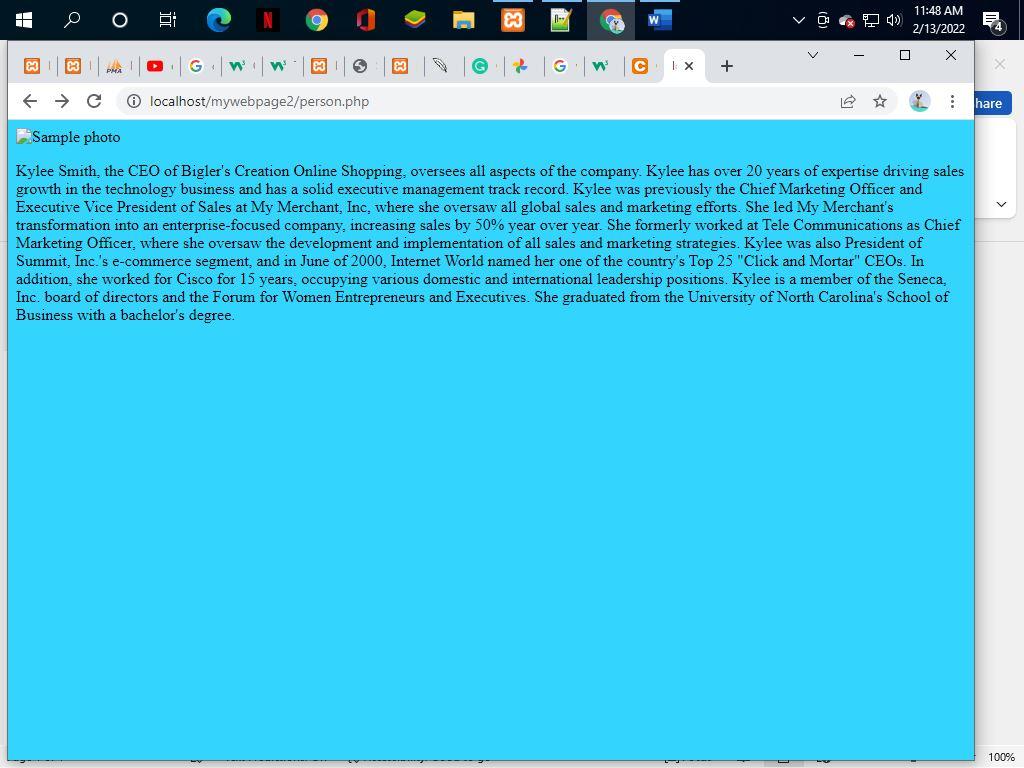The image size is (1024, 768).
Task: Click the share icon in the address bar
Action: point(847,101)
